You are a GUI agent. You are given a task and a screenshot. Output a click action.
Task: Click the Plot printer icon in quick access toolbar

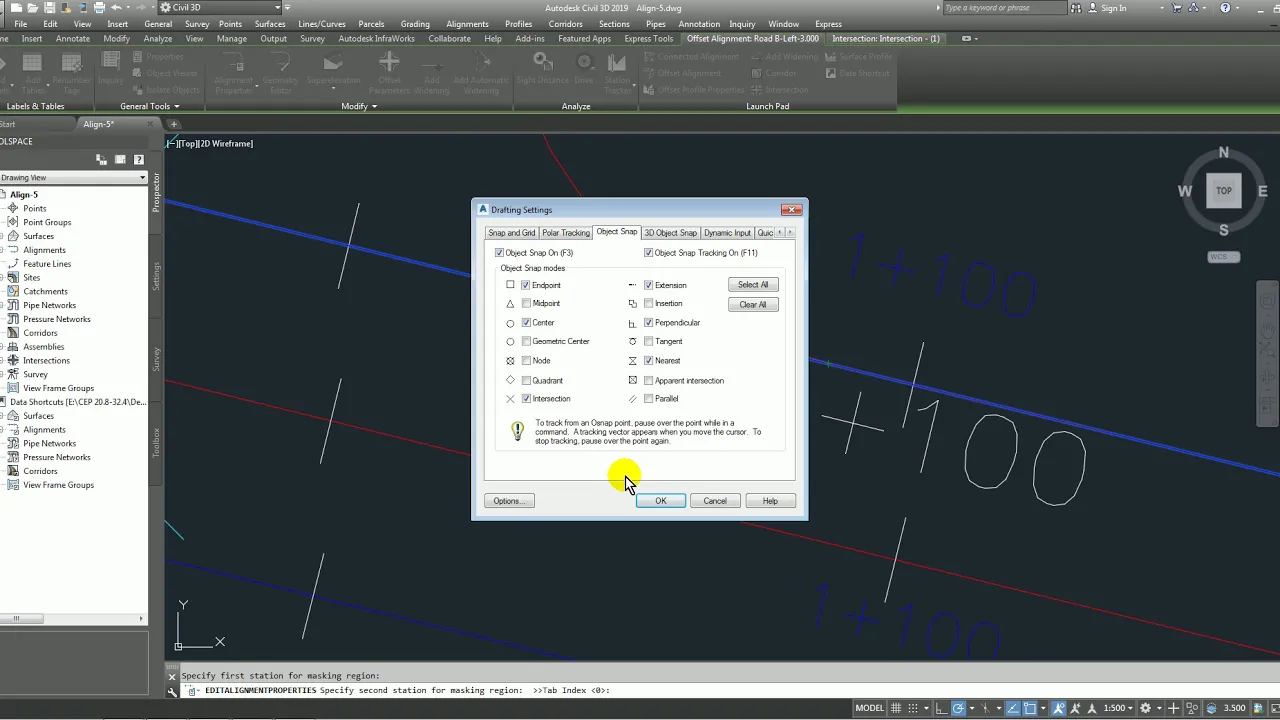[99, 8]
